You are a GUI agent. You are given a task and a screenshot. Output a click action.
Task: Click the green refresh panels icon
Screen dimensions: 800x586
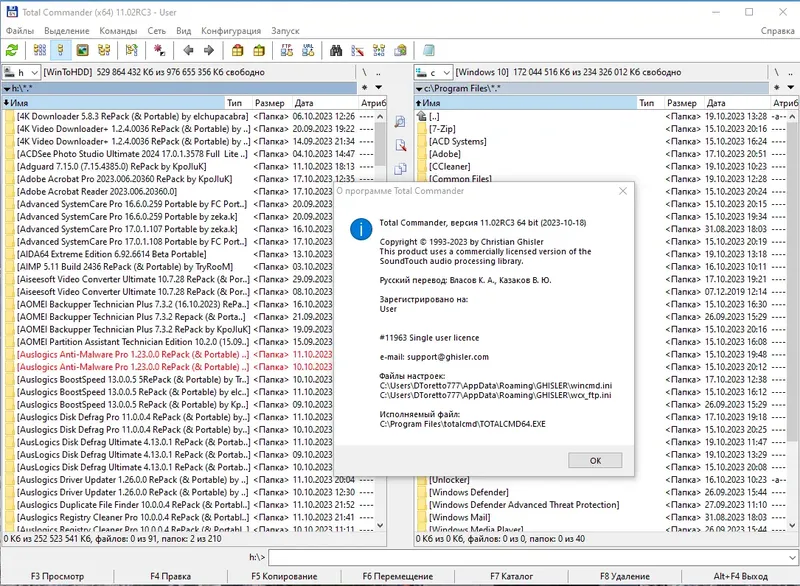[x=12, y=50]
